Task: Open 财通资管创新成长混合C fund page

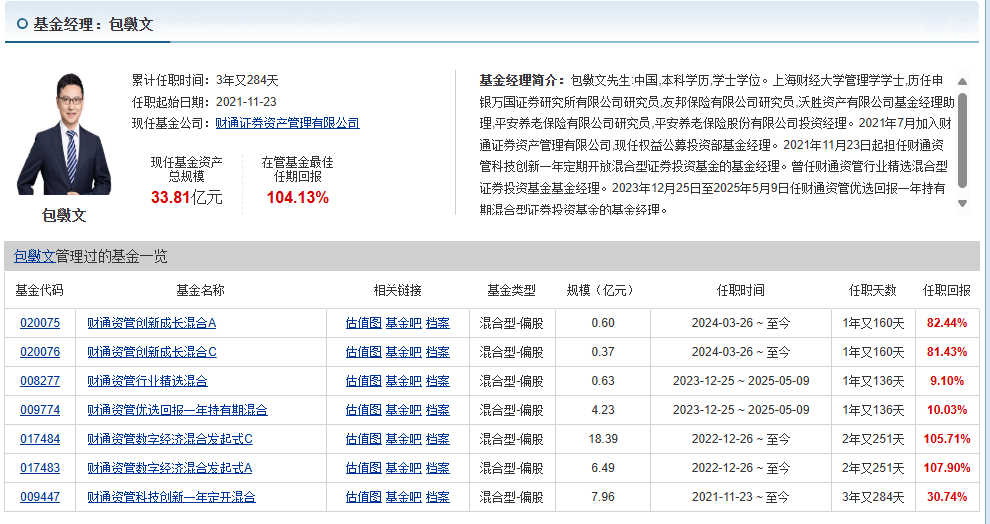Action: [x=152, y=352]
